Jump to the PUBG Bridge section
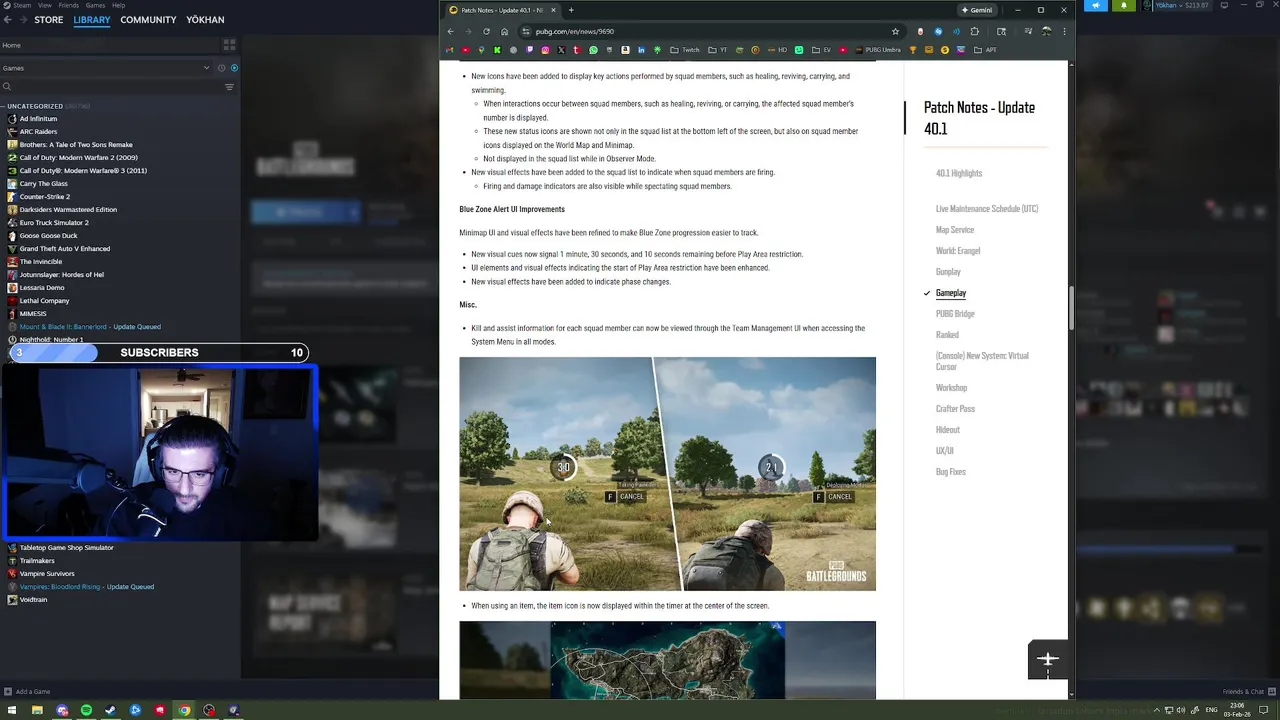Image resolution: width=1280 pixels, height=720 pixels. point(955,314)
